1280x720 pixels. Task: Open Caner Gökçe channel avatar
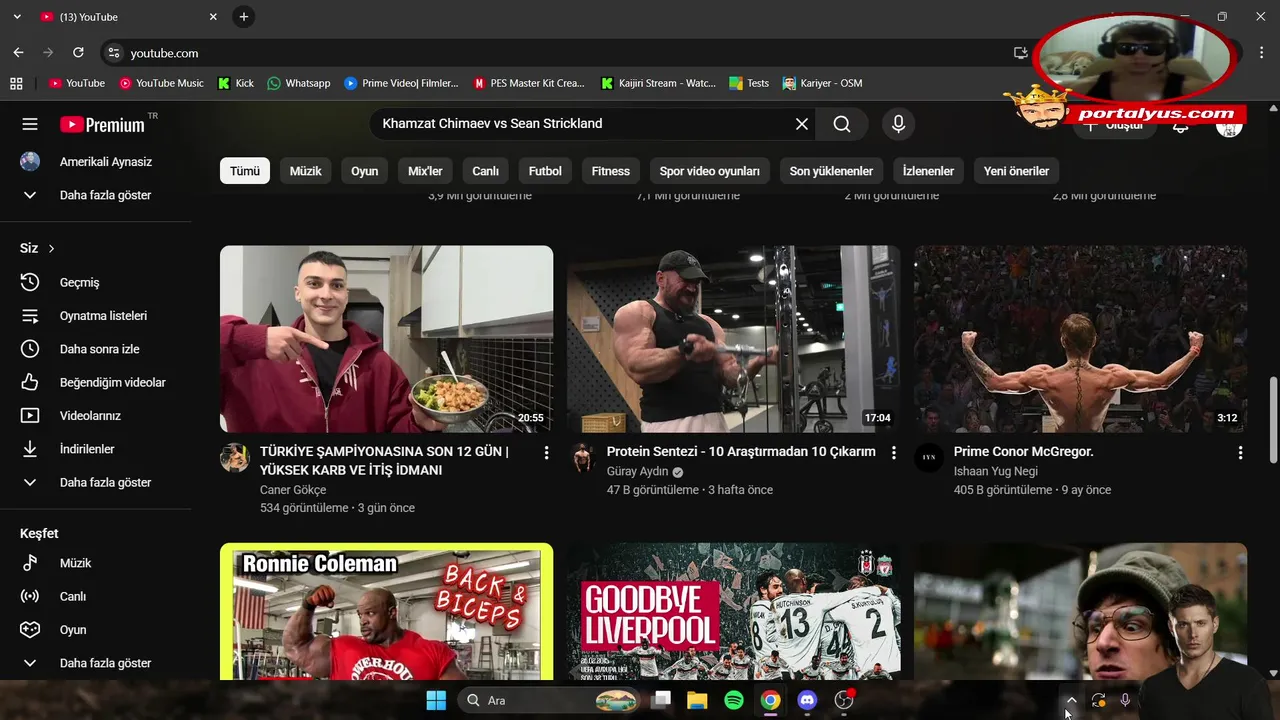coord(235,458)
